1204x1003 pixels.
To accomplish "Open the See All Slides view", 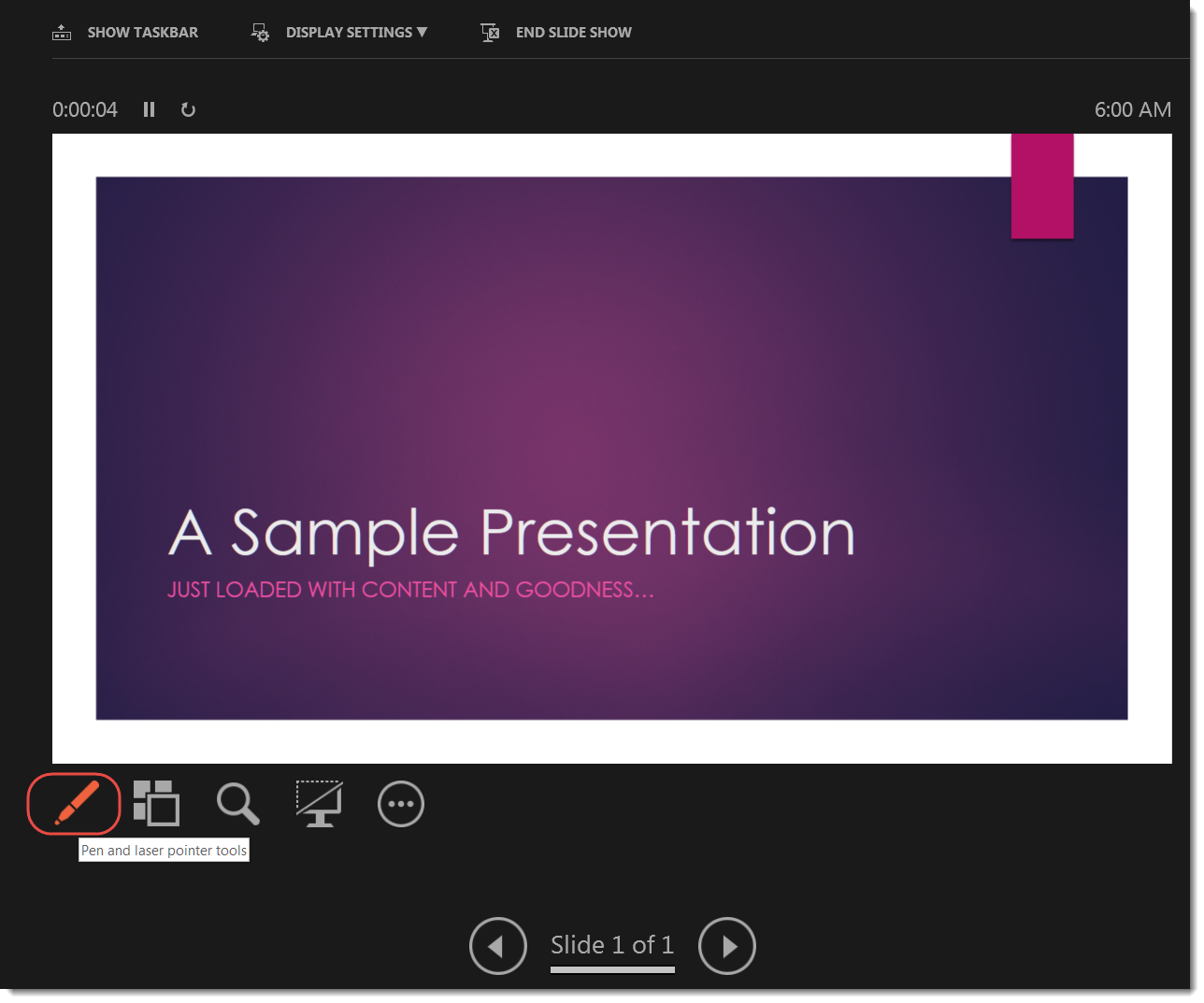I will click(155, 804).
